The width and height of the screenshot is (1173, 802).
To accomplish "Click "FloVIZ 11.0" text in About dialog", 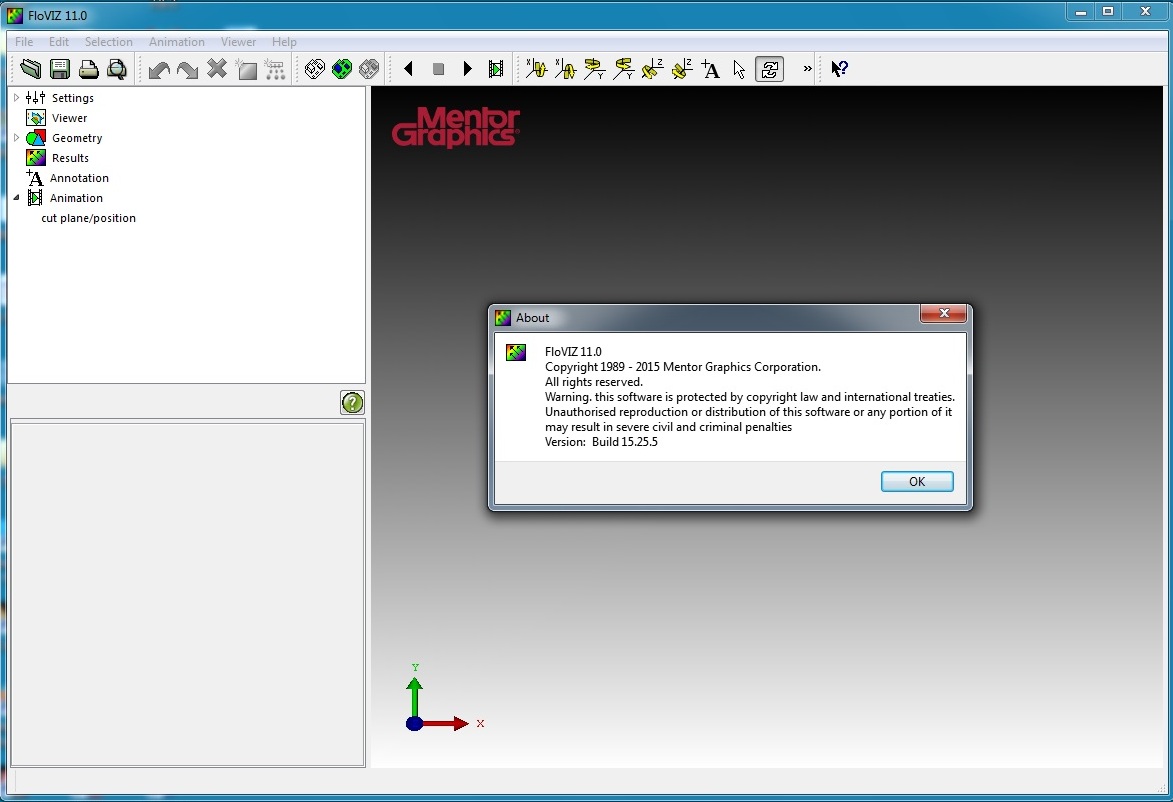I will 573,352.
